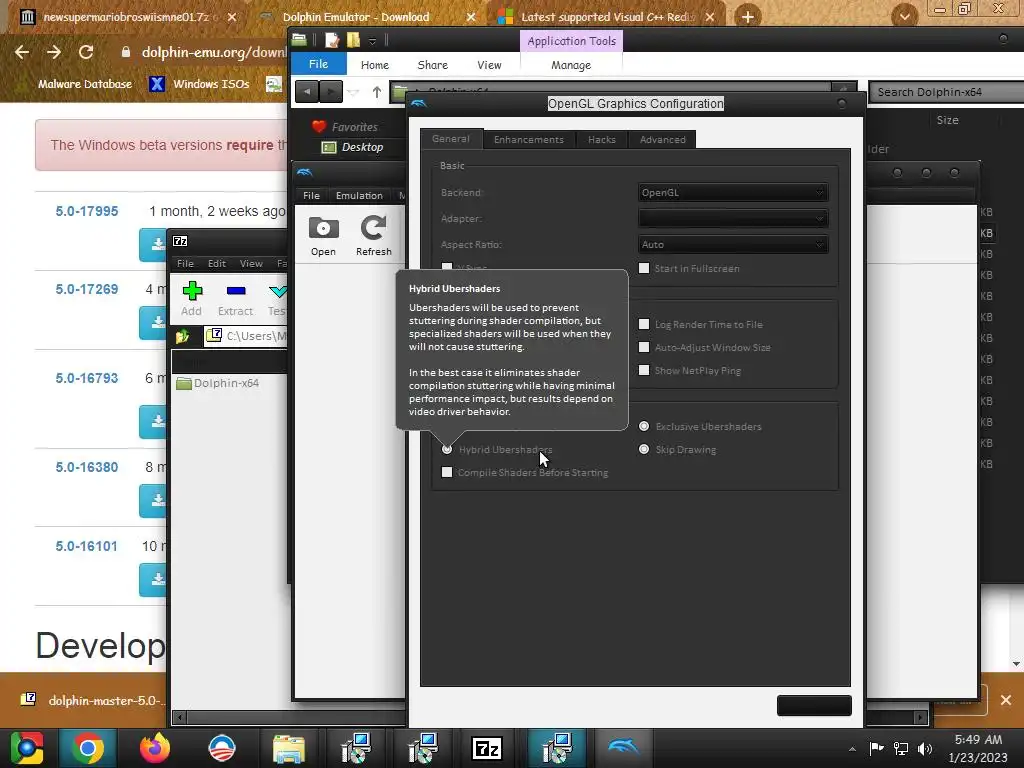Click the File Explorer forward arrow
This screenshot has height=768, width=1024.
(x=330, y=92)
